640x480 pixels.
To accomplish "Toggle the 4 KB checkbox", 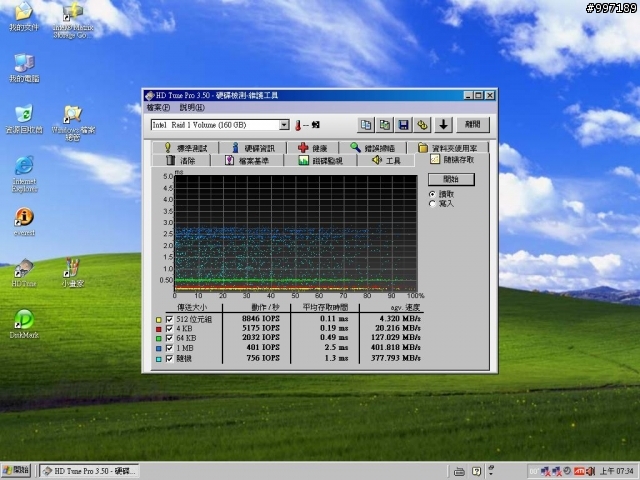I will click(x=169, y=329).
